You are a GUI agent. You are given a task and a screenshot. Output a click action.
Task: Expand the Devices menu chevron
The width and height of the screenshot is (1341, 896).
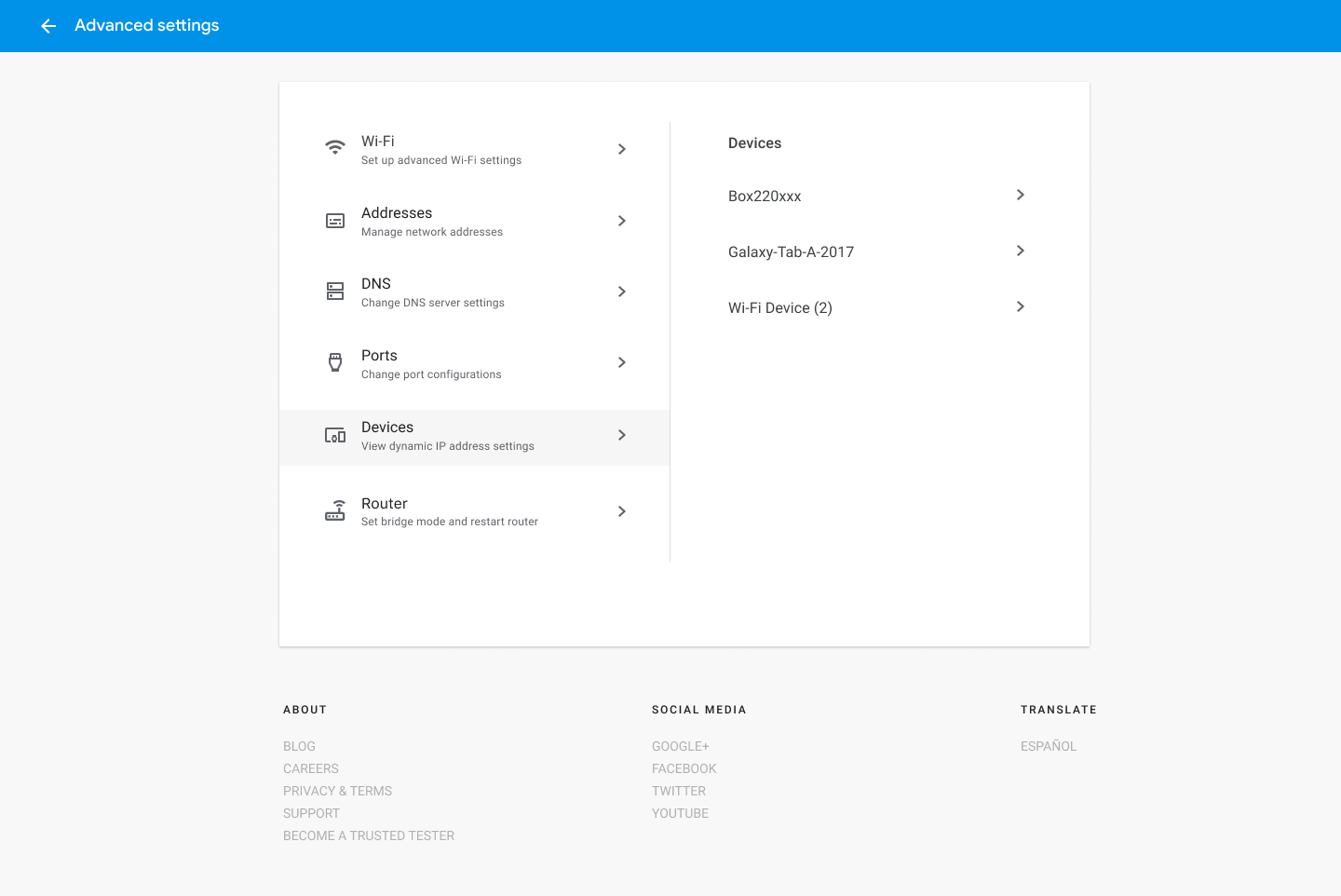(x=622, y=435)
